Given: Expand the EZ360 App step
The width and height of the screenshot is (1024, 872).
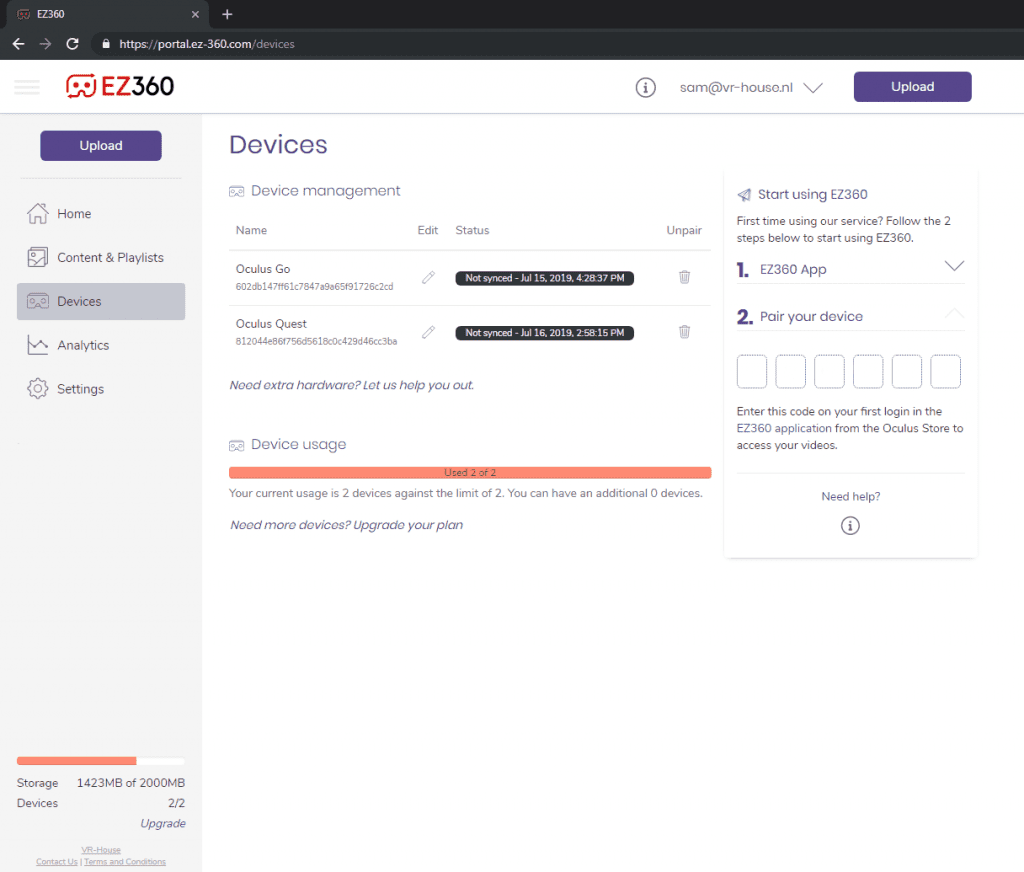Looking at the screenshot, I should (954, 267).
